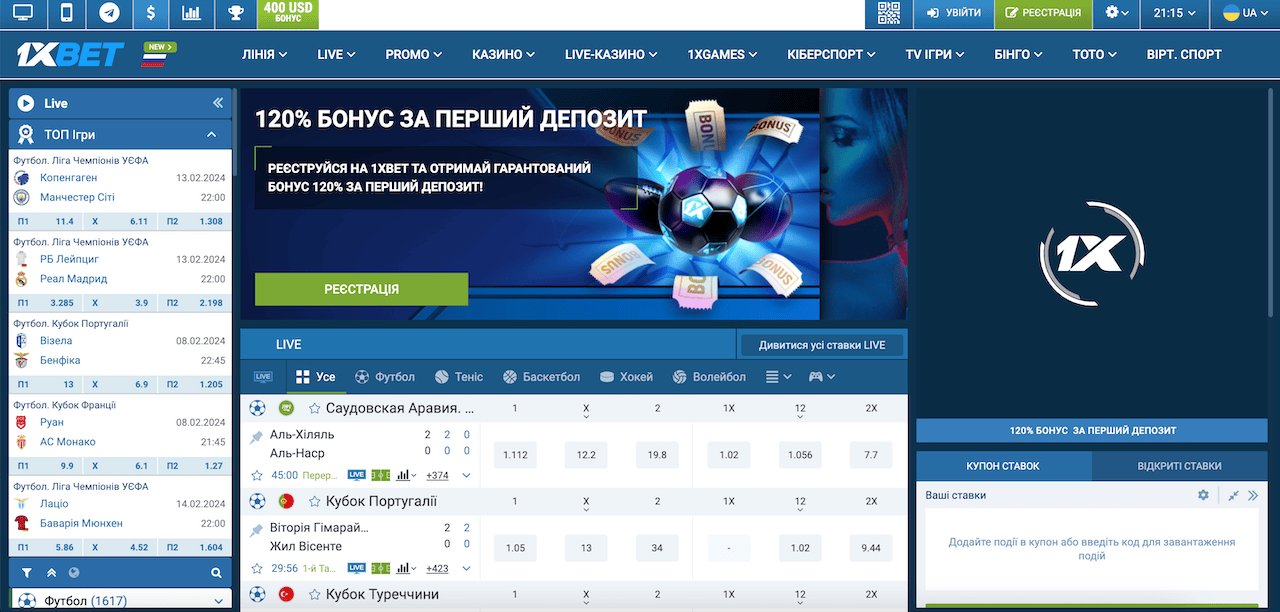The width and height of the screenshot is (1280, 612).
Task: Open the desktop app icon in top bar
Action: [22, 13]
